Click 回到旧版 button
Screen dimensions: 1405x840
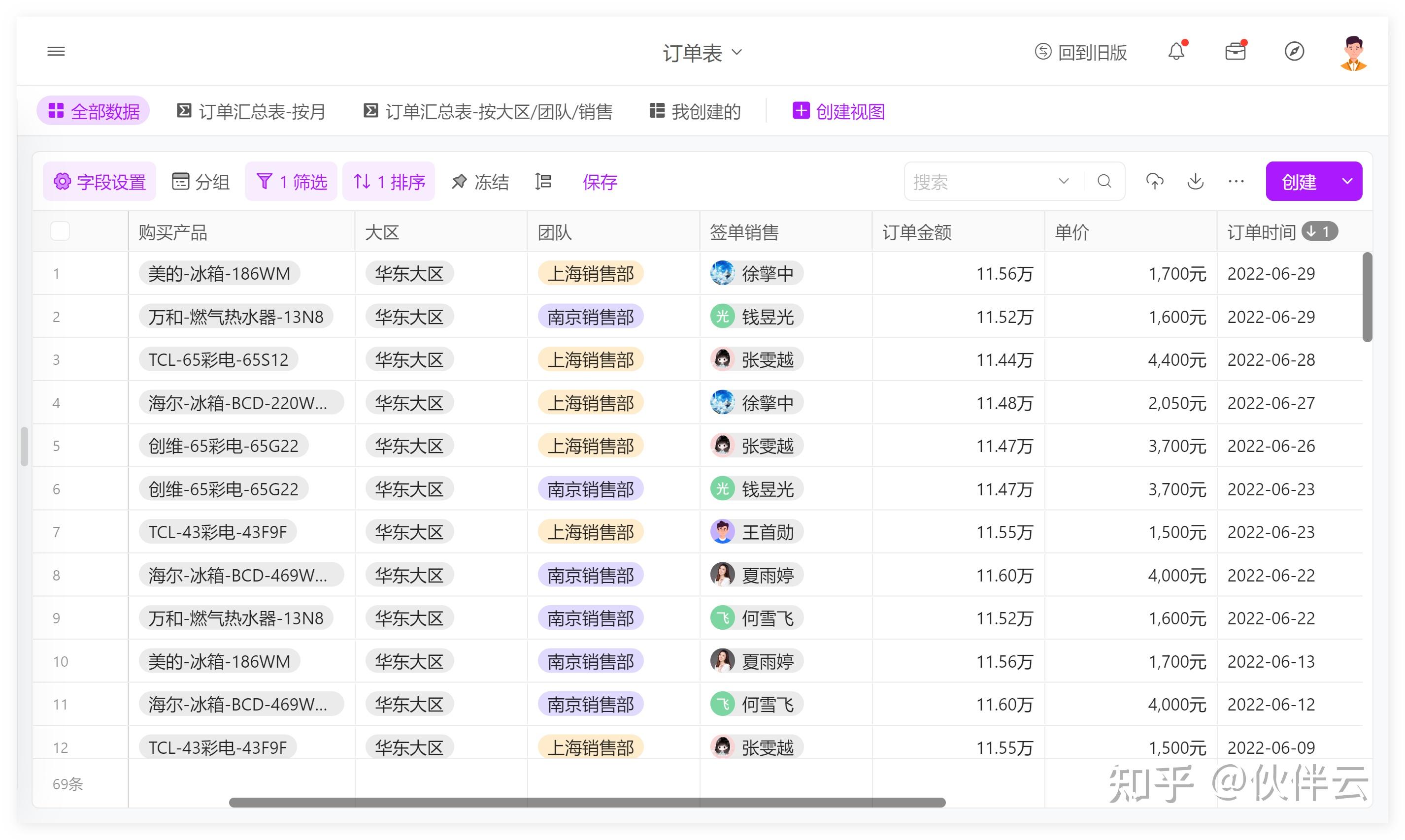click(1080, 53)
